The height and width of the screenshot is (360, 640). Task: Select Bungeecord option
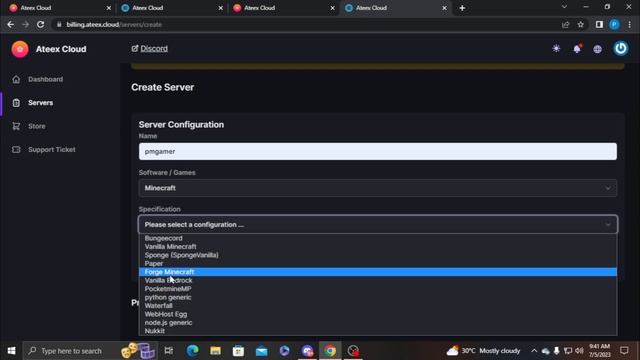[x=378, y=238]
